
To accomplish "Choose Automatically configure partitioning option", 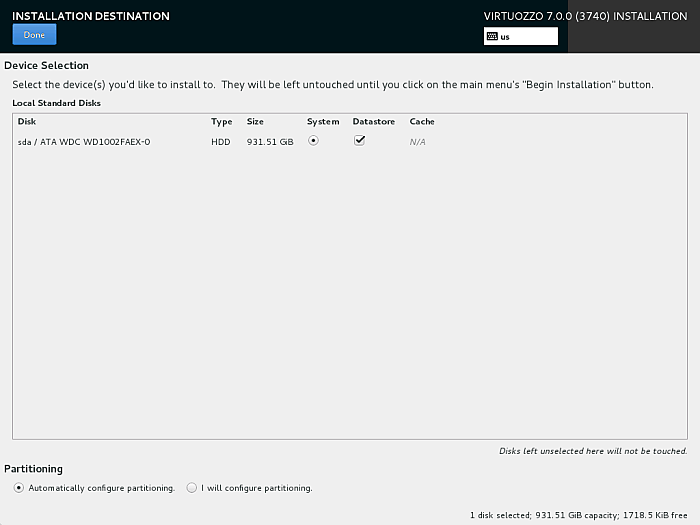I will click(19, 488).
